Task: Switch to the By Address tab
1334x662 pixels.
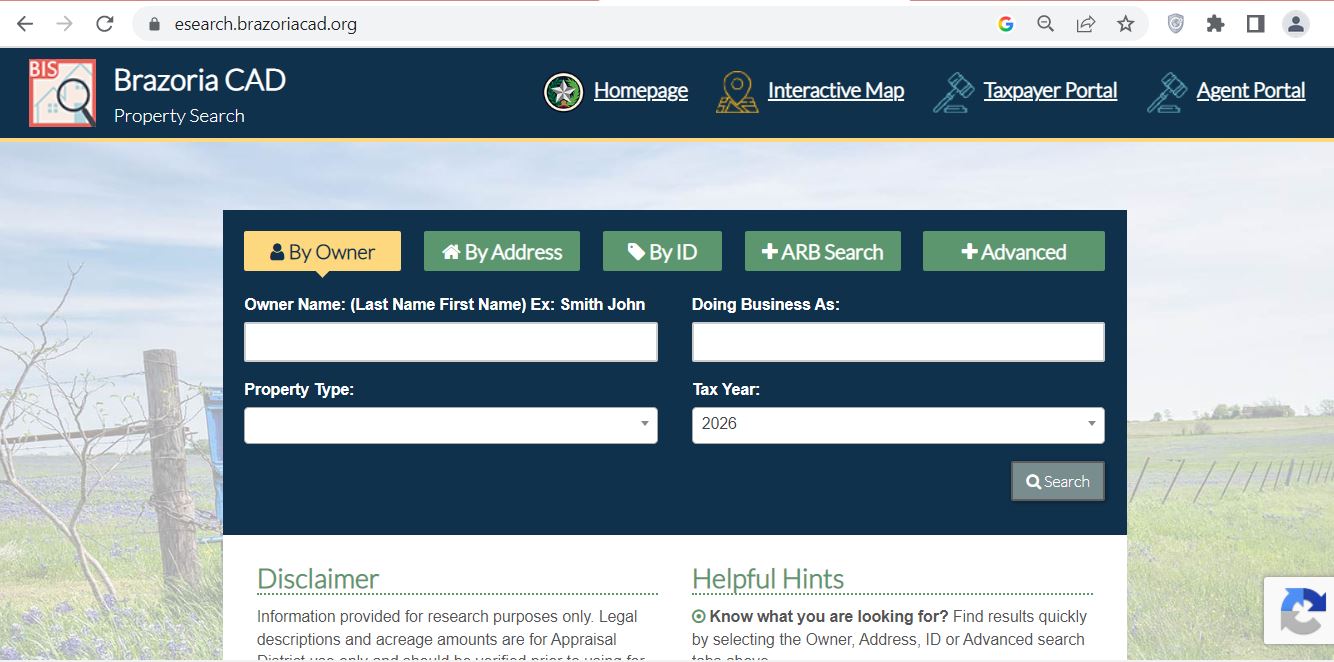Action: 502,252
